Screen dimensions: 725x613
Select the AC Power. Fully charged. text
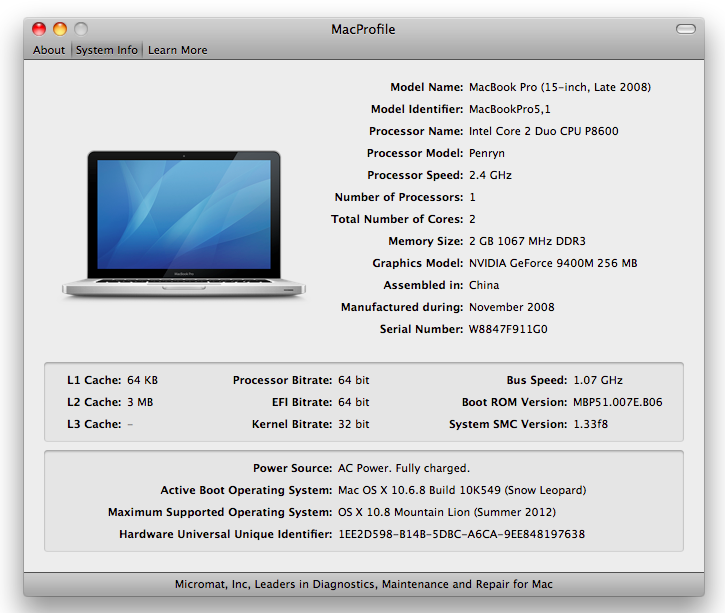tap(404, 468)
